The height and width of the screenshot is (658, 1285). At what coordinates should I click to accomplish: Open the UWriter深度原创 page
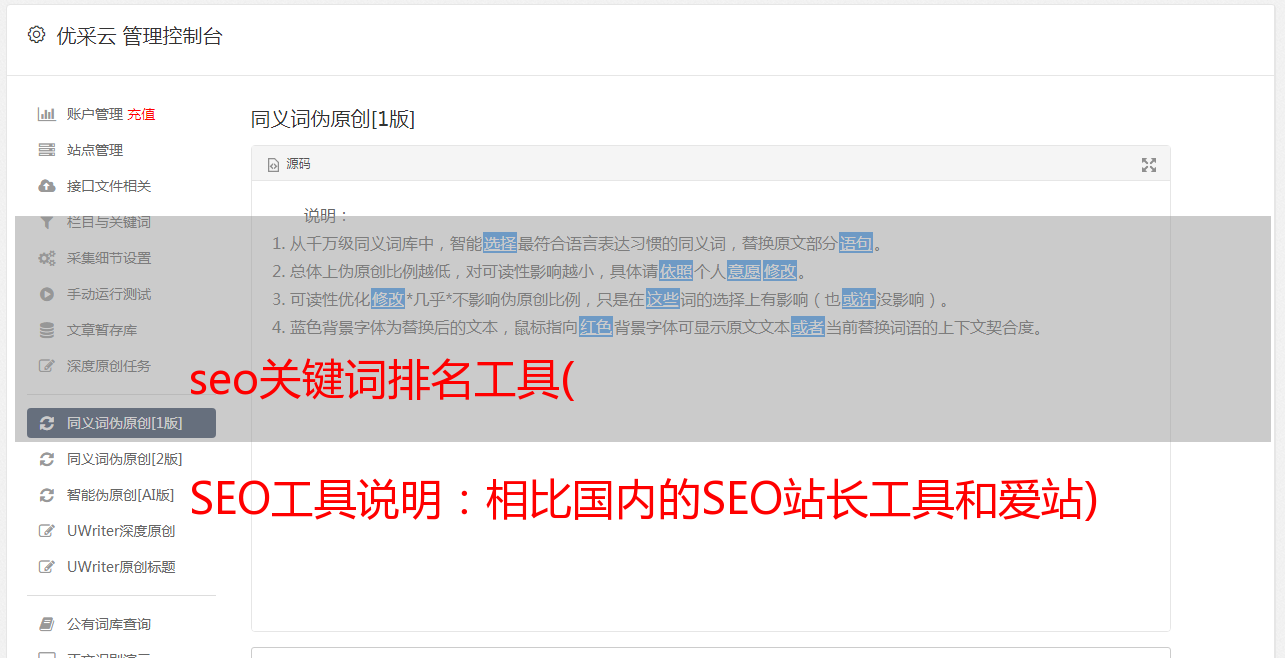[121, 531]
